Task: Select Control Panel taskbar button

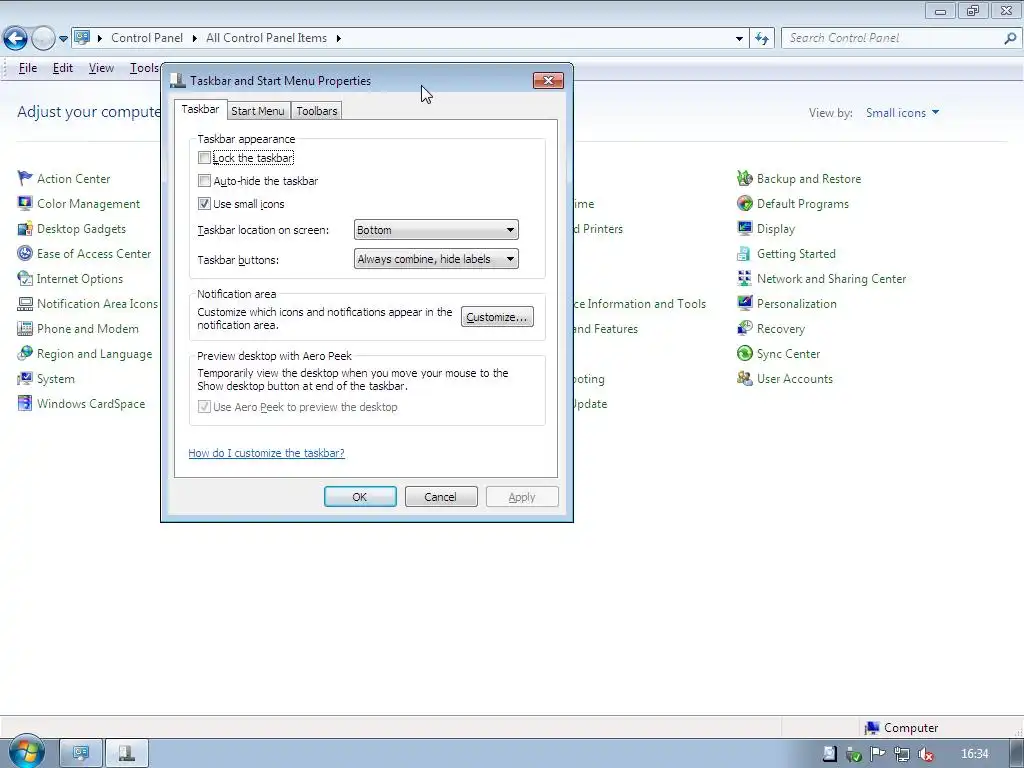Action: tap(81, 754)
